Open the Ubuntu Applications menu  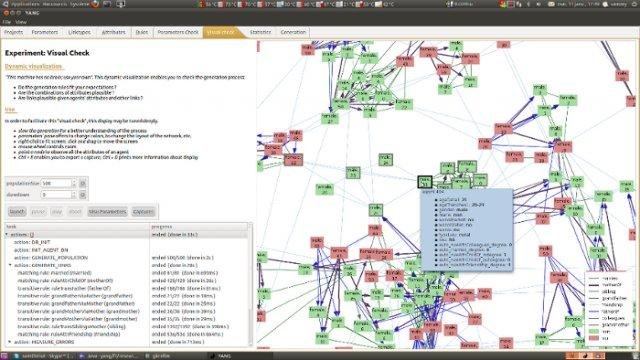pos(24,4)
